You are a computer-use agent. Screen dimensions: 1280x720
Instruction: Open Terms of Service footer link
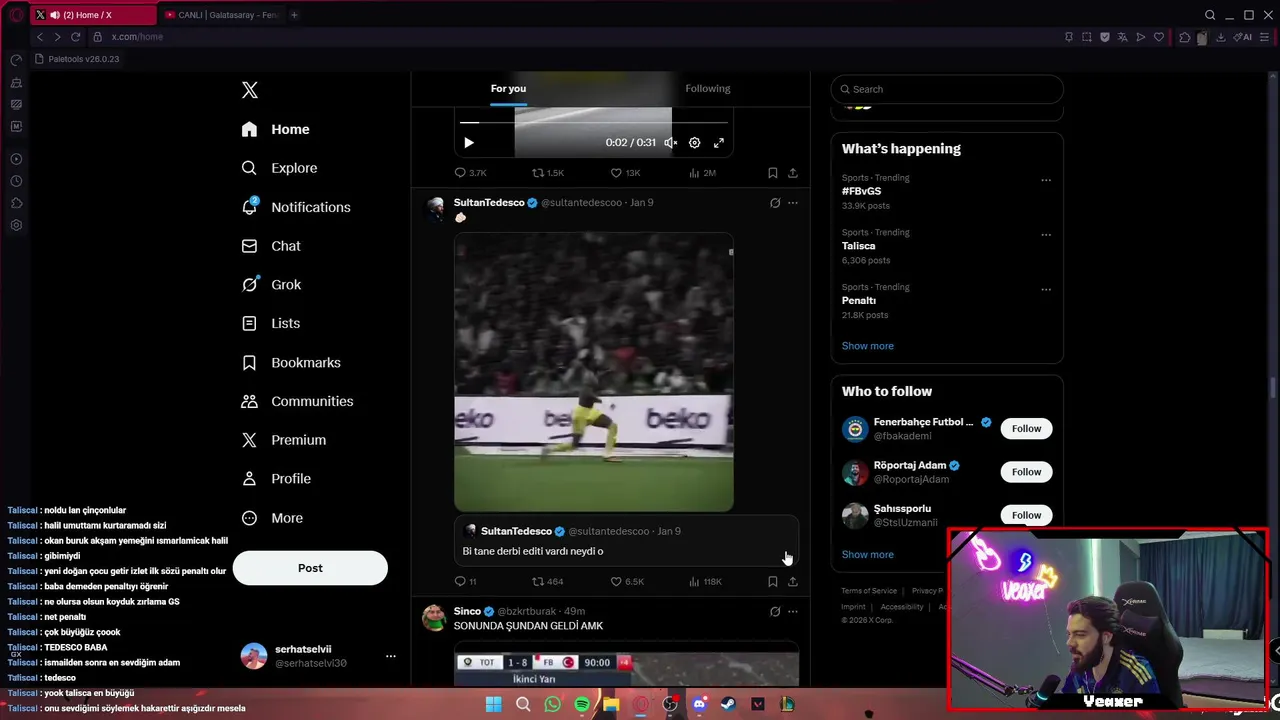[869, 591]
